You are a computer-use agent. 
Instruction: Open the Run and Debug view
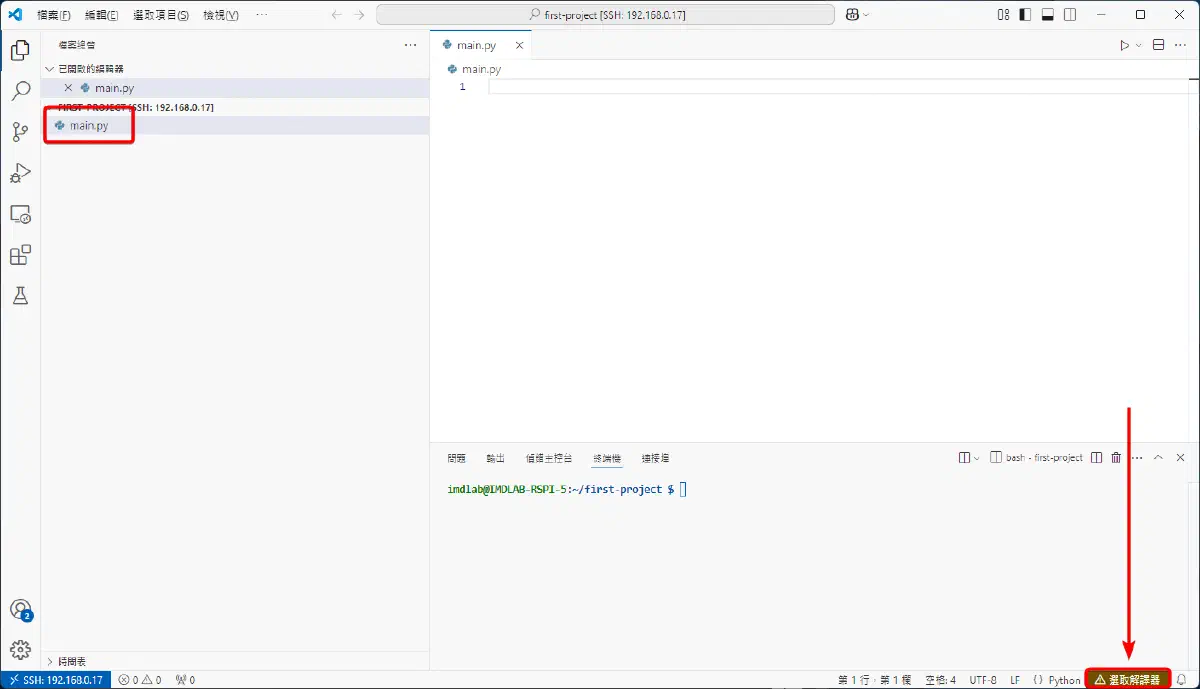tap(20, 173)
